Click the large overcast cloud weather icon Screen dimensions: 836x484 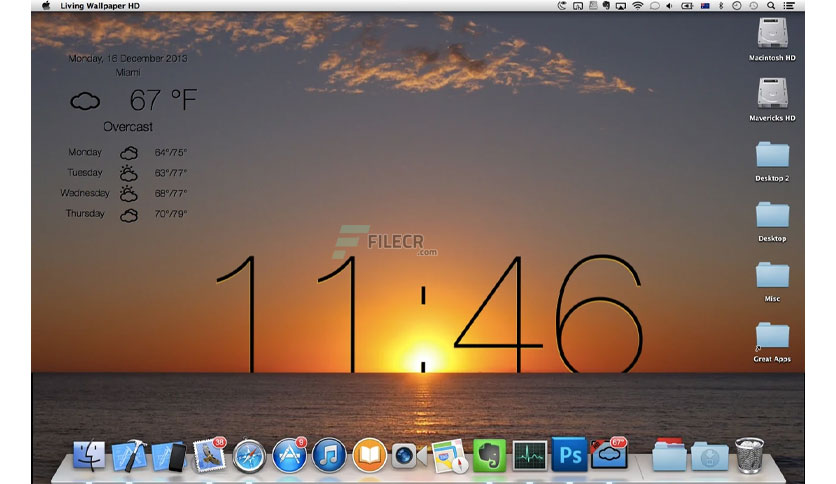click(85, 101)
